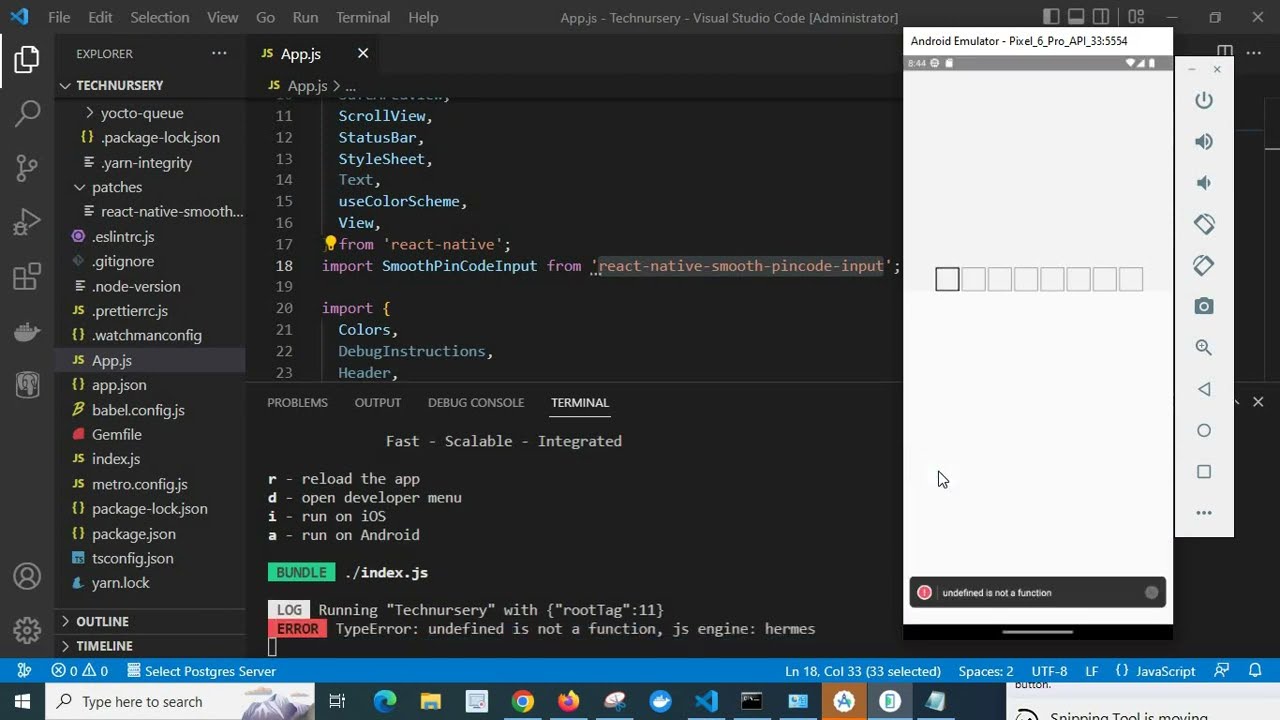This screenshot has width=1280, height=720.
Task: Rotate emulator left
Action: (x=1204, y=224)
